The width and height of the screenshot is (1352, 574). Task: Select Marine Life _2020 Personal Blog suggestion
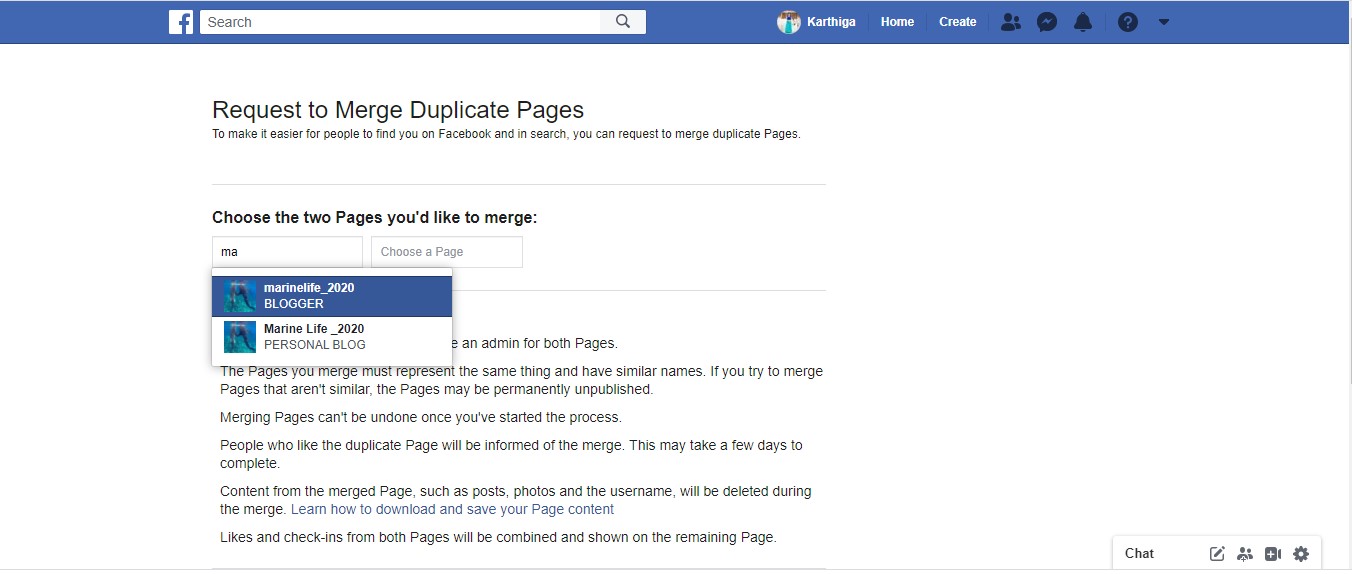coord(332,337)
